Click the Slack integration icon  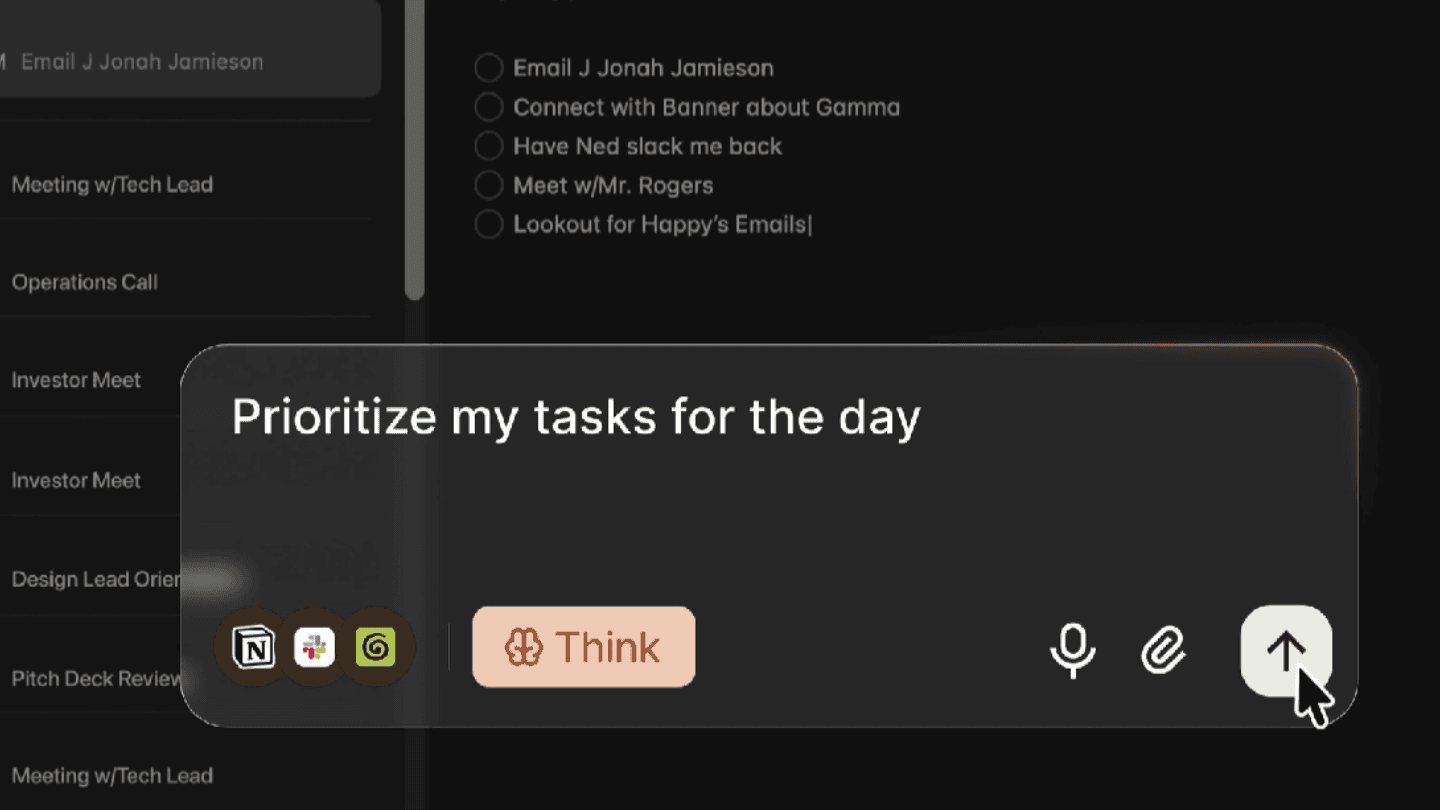pyautogui.click(x=315, y=648)
